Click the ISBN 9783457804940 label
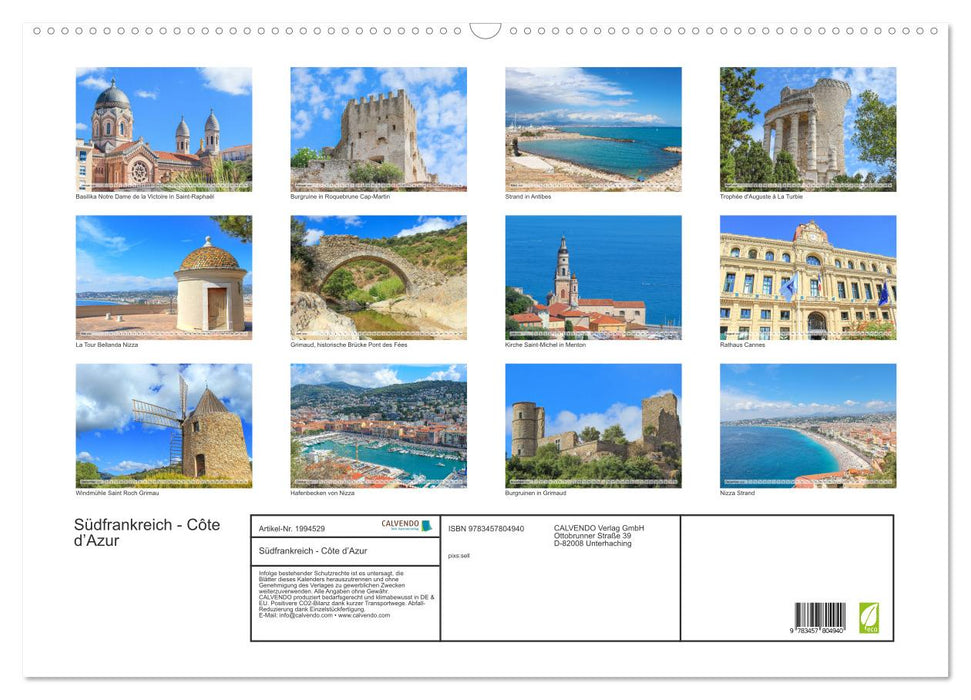Viewport: 971px width, 700px height. tap(487, 528)
